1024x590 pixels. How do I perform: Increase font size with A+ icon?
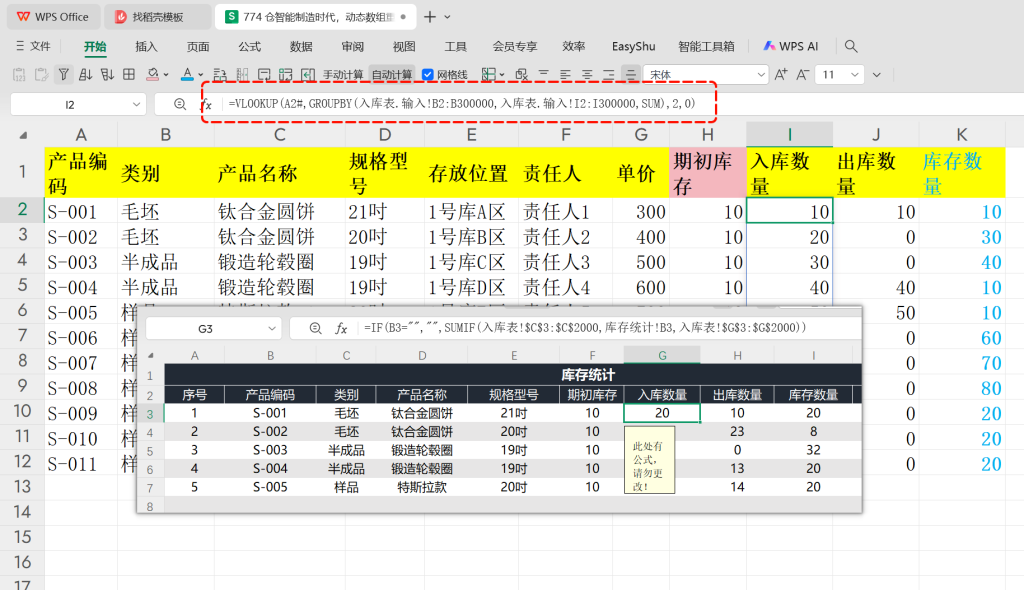(780, 74)
